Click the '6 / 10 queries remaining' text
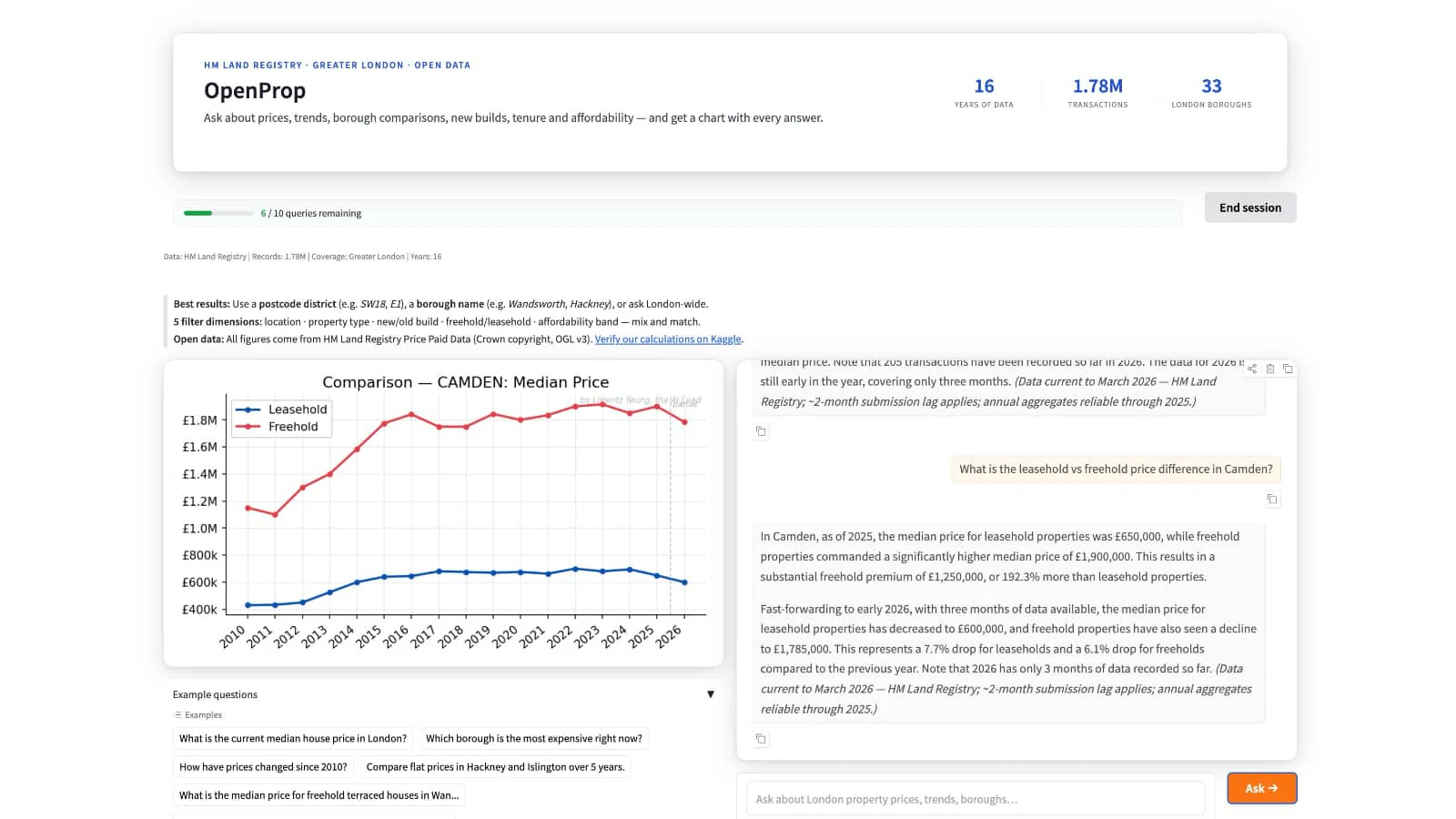 tap(311, 213)
